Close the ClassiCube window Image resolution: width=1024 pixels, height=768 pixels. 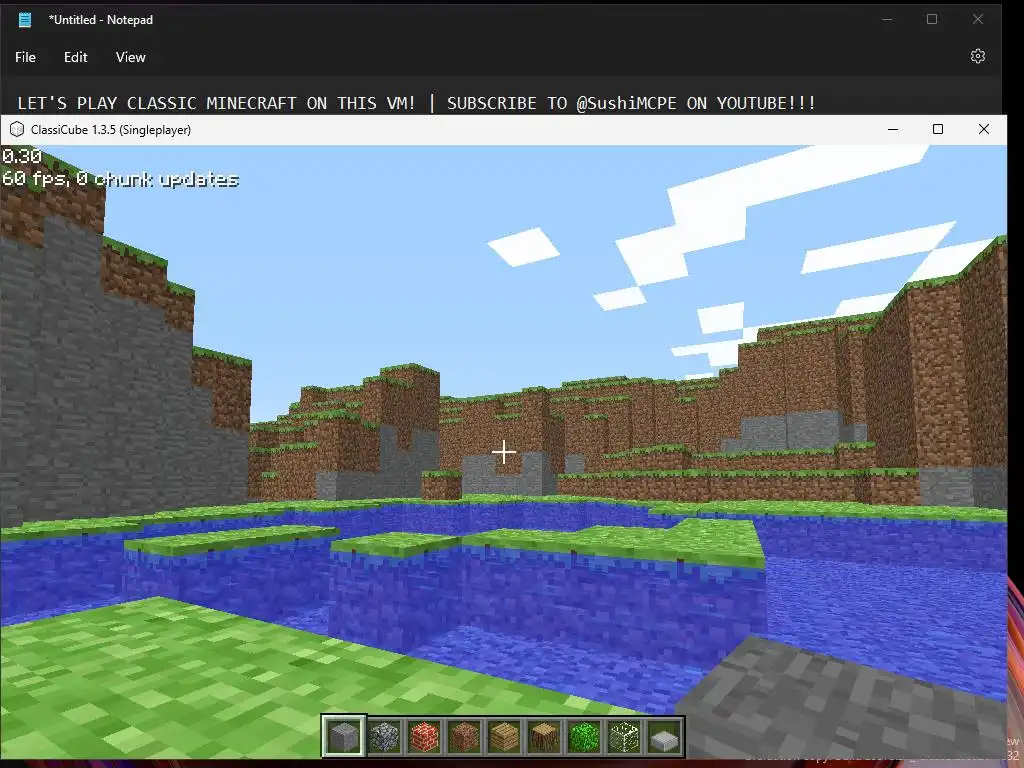tap(984, 129)
